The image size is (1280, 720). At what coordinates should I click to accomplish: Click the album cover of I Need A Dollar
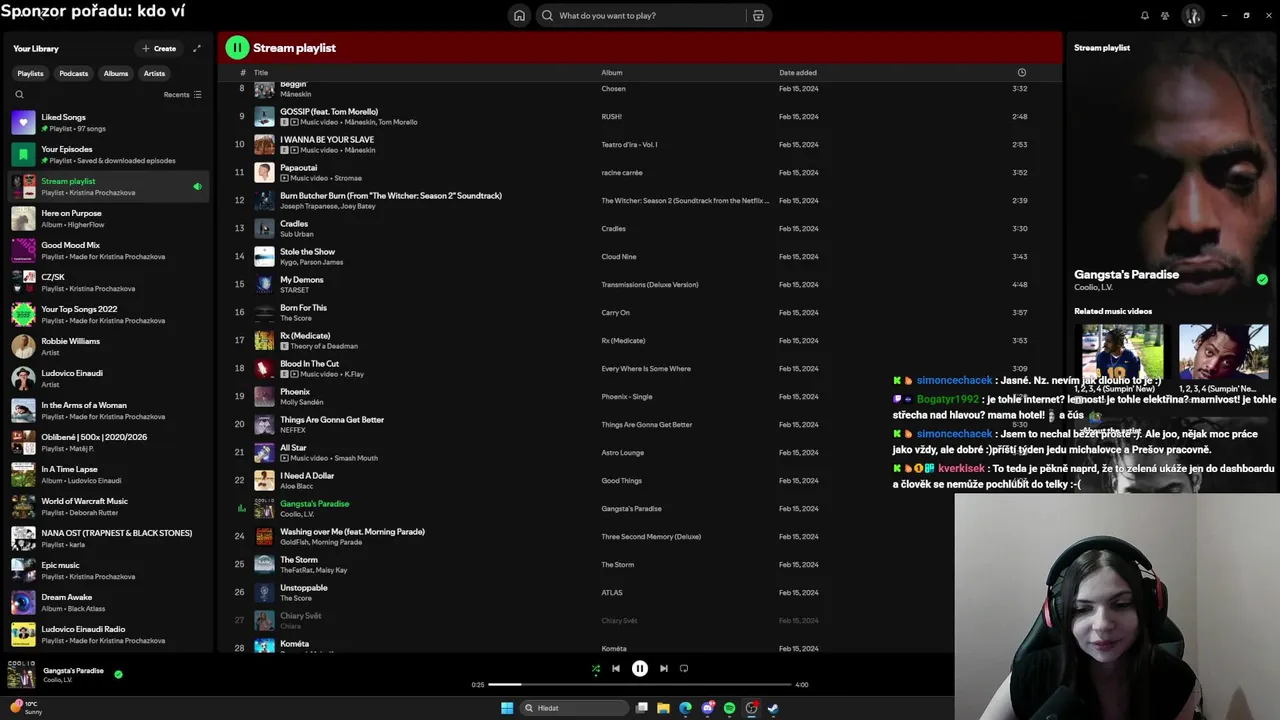[264, 480]
